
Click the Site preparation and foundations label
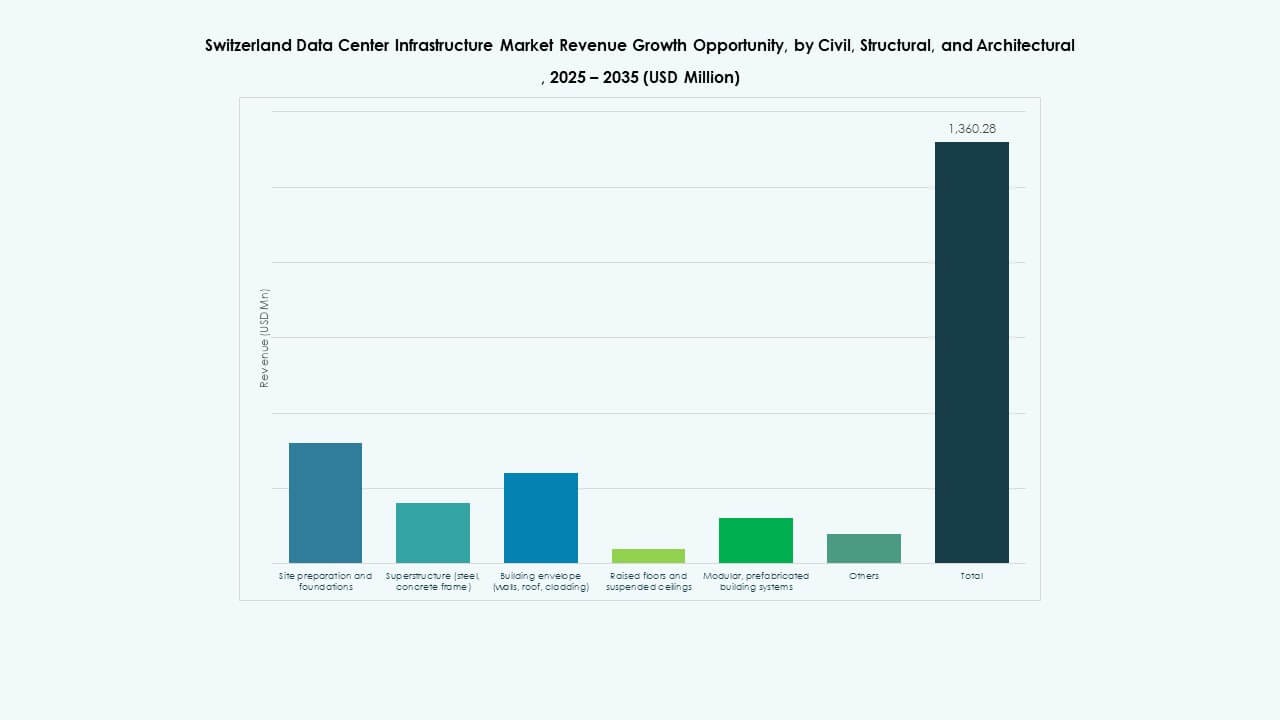pyautogui.click(x=325, y=581)
